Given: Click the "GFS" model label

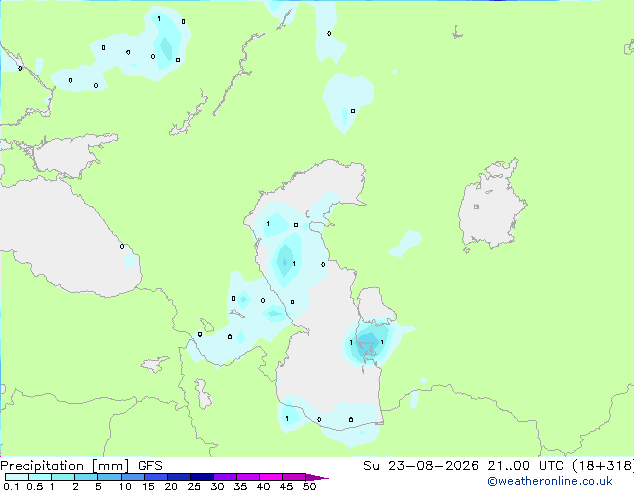Looking at the screenshot, I should pos(150,466).
